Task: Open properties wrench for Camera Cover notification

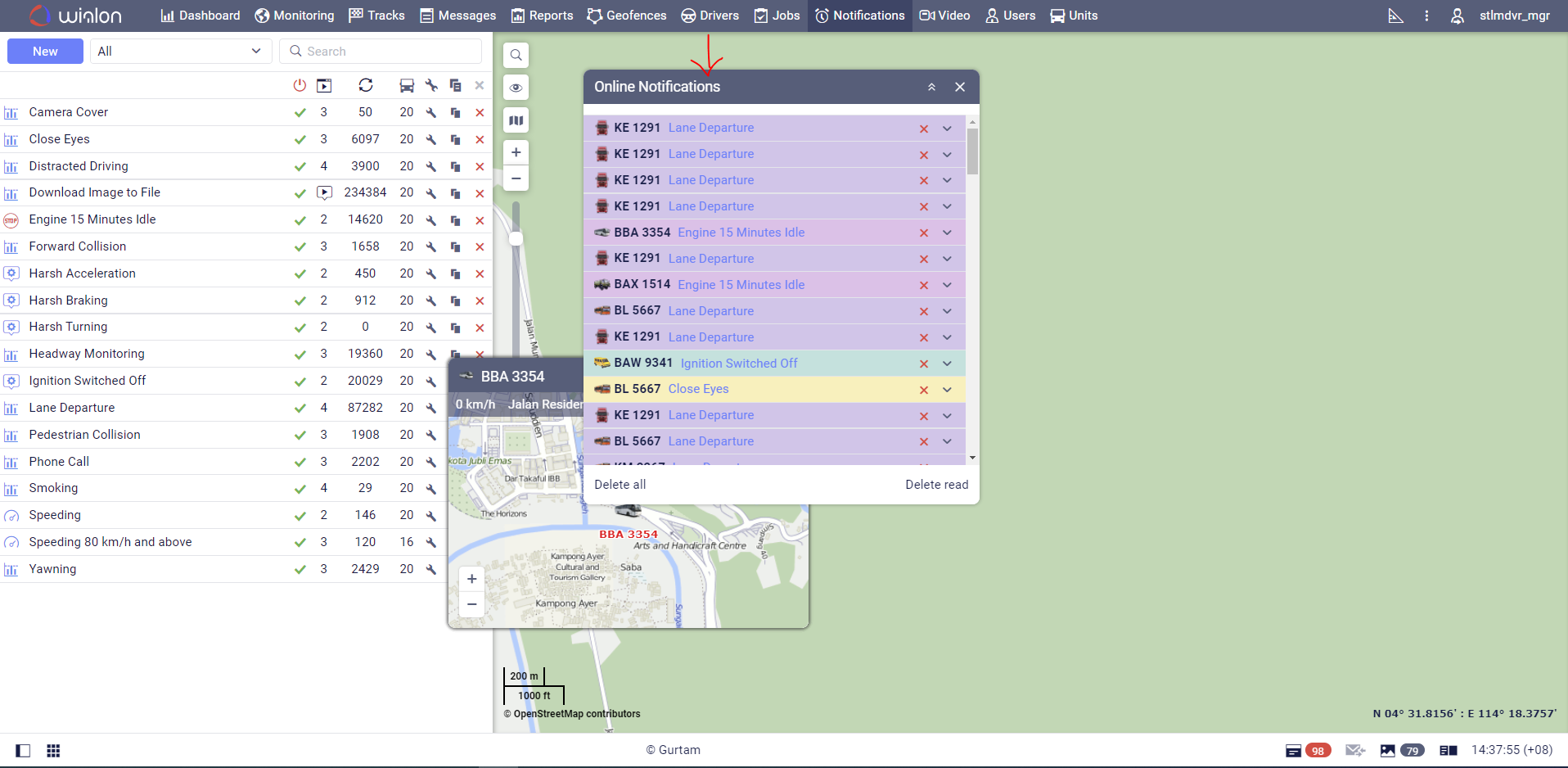Action: (x=431, y=113)
